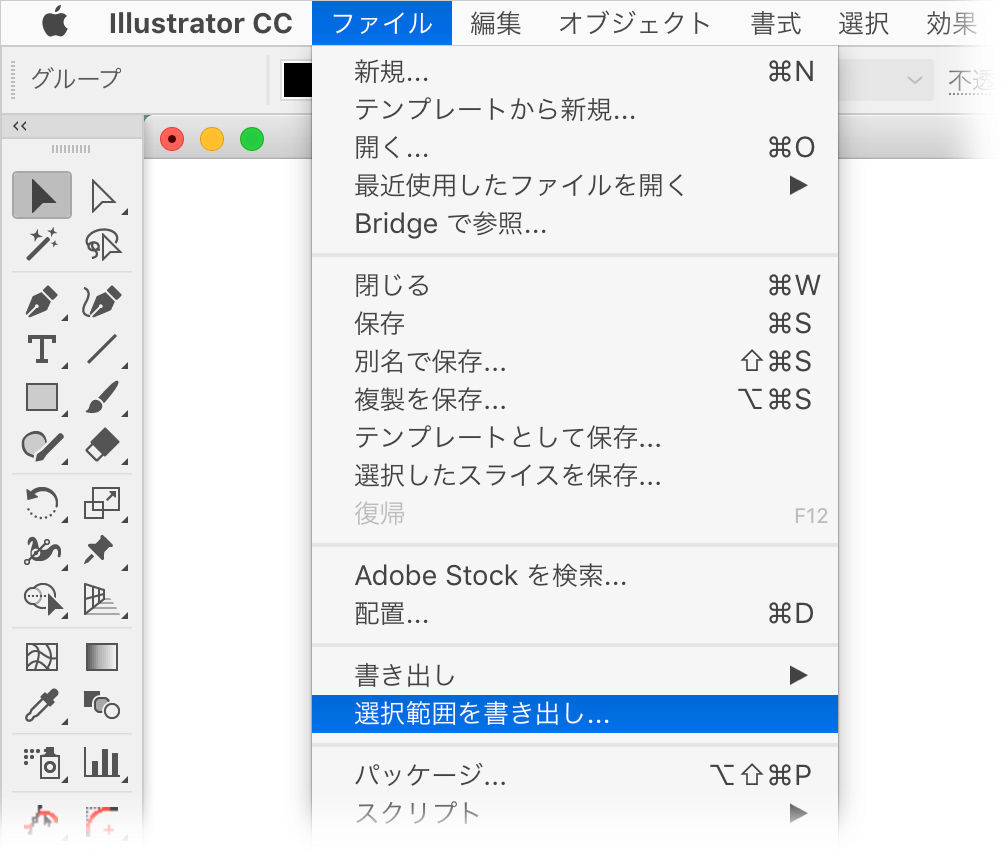Choose Adobe Stock を検索...
Image resolution: width=1005 pixels, height=856 pixels.
[574, 575]
